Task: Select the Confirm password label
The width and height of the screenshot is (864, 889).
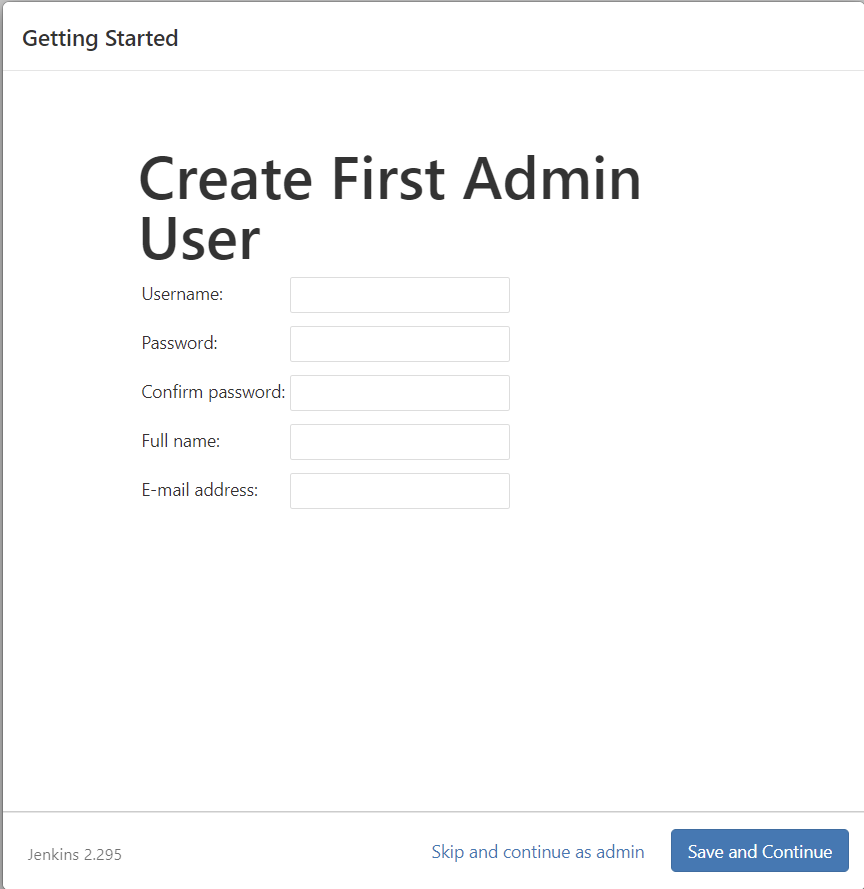Action: click(213, 392)
